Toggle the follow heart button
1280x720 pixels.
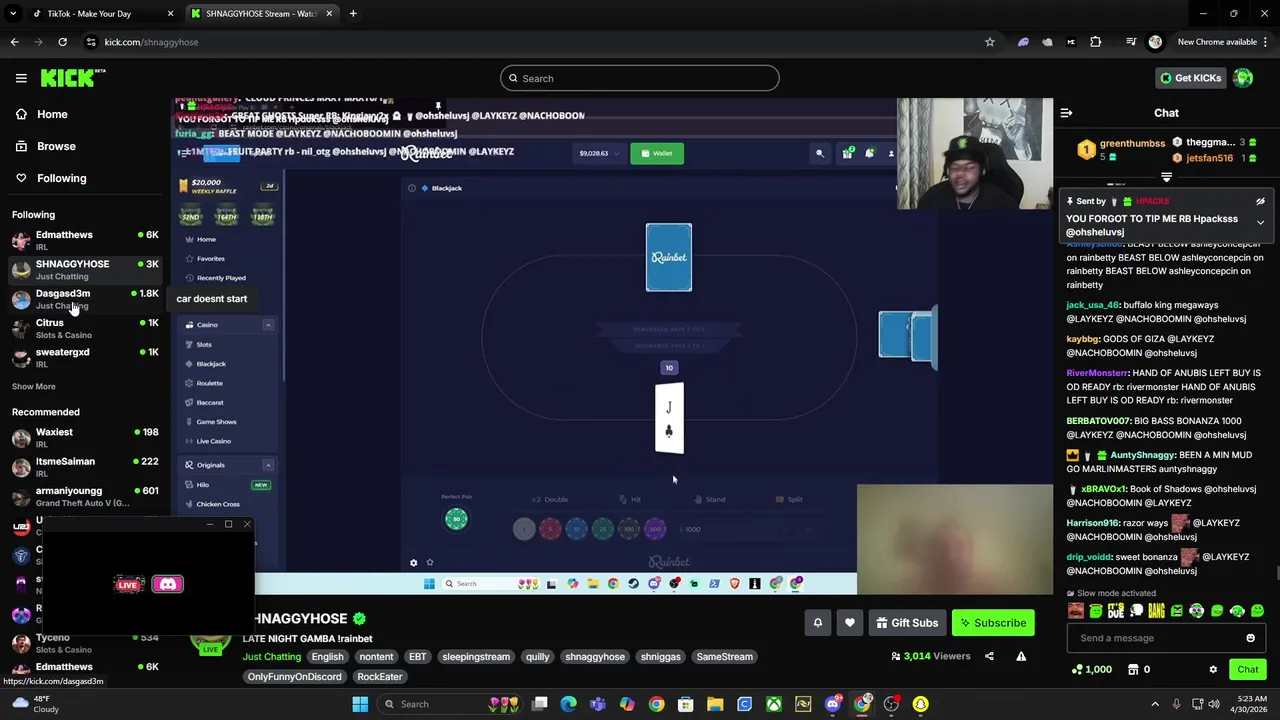[x=849, y=623]
